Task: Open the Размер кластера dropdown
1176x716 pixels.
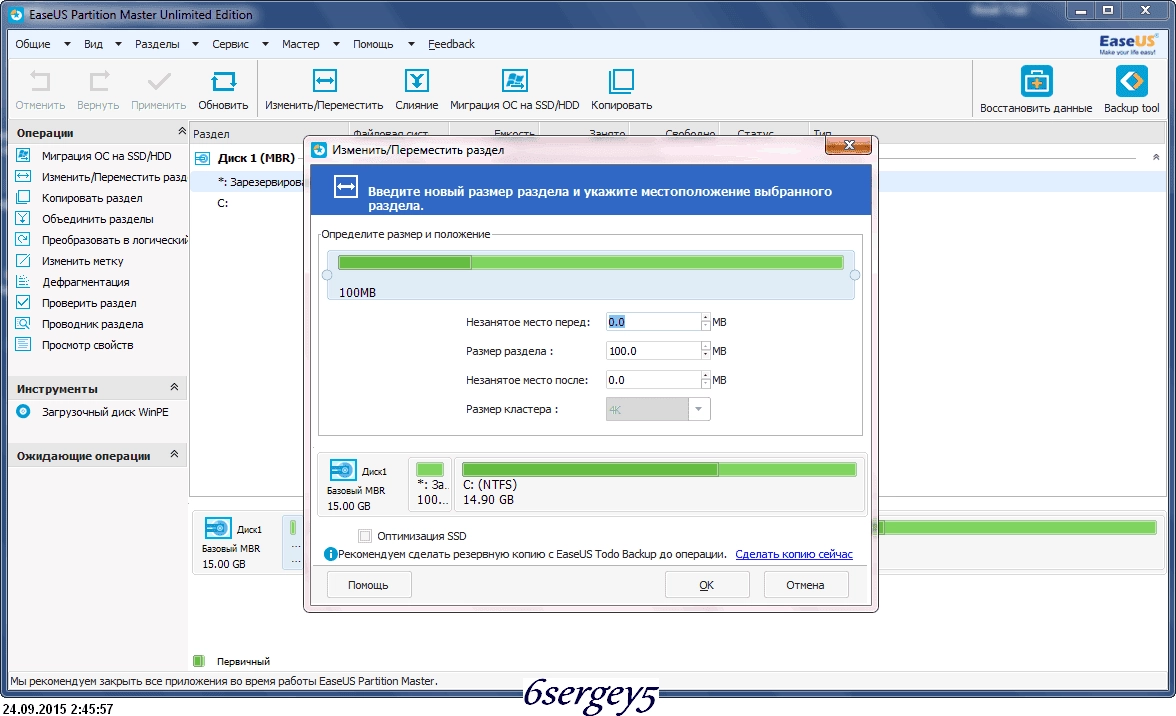Action: pos(699,409)
